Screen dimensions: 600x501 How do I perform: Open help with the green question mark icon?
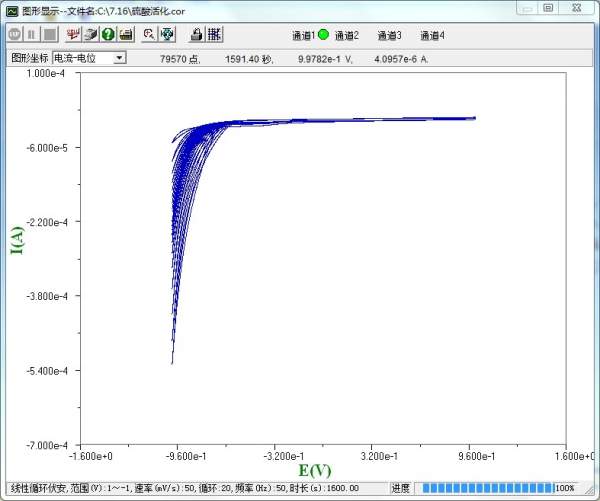(x=108, y=34)
